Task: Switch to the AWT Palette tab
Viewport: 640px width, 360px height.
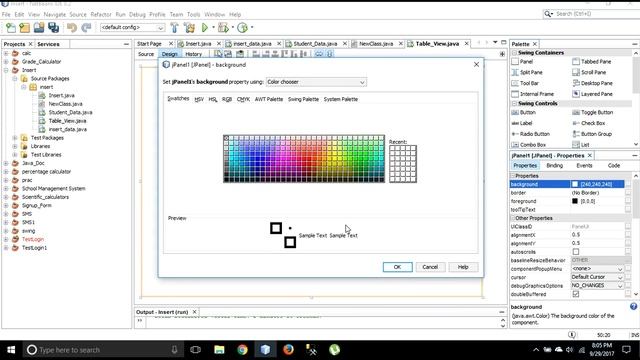Action: click(x=269, y=99)
